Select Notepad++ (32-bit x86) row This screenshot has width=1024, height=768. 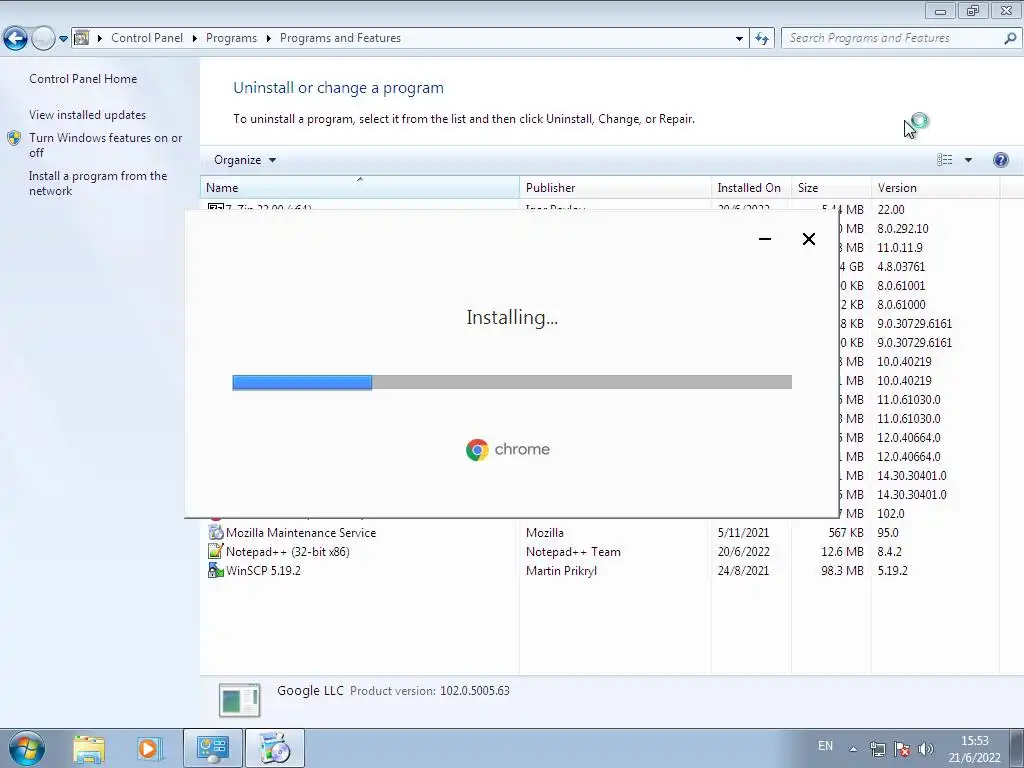click(600, 552)
